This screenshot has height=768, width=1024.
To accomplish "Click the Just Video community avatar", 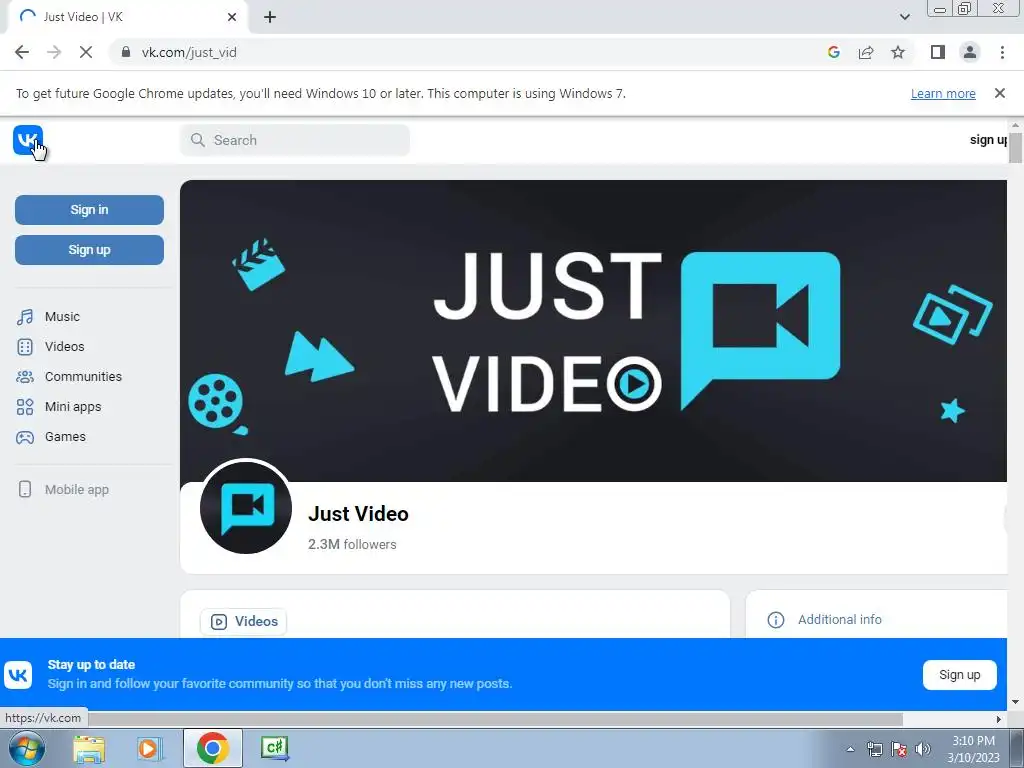I will pyautogui.click(x=246, y=507).
